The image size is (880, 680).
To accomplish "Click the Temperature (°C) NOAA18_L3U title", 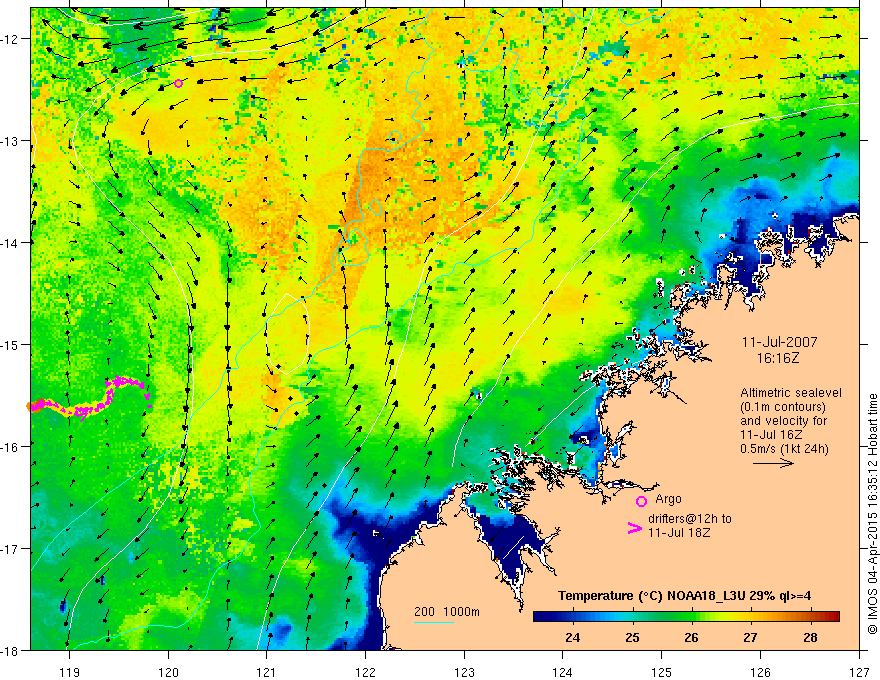I will point(684,596).
